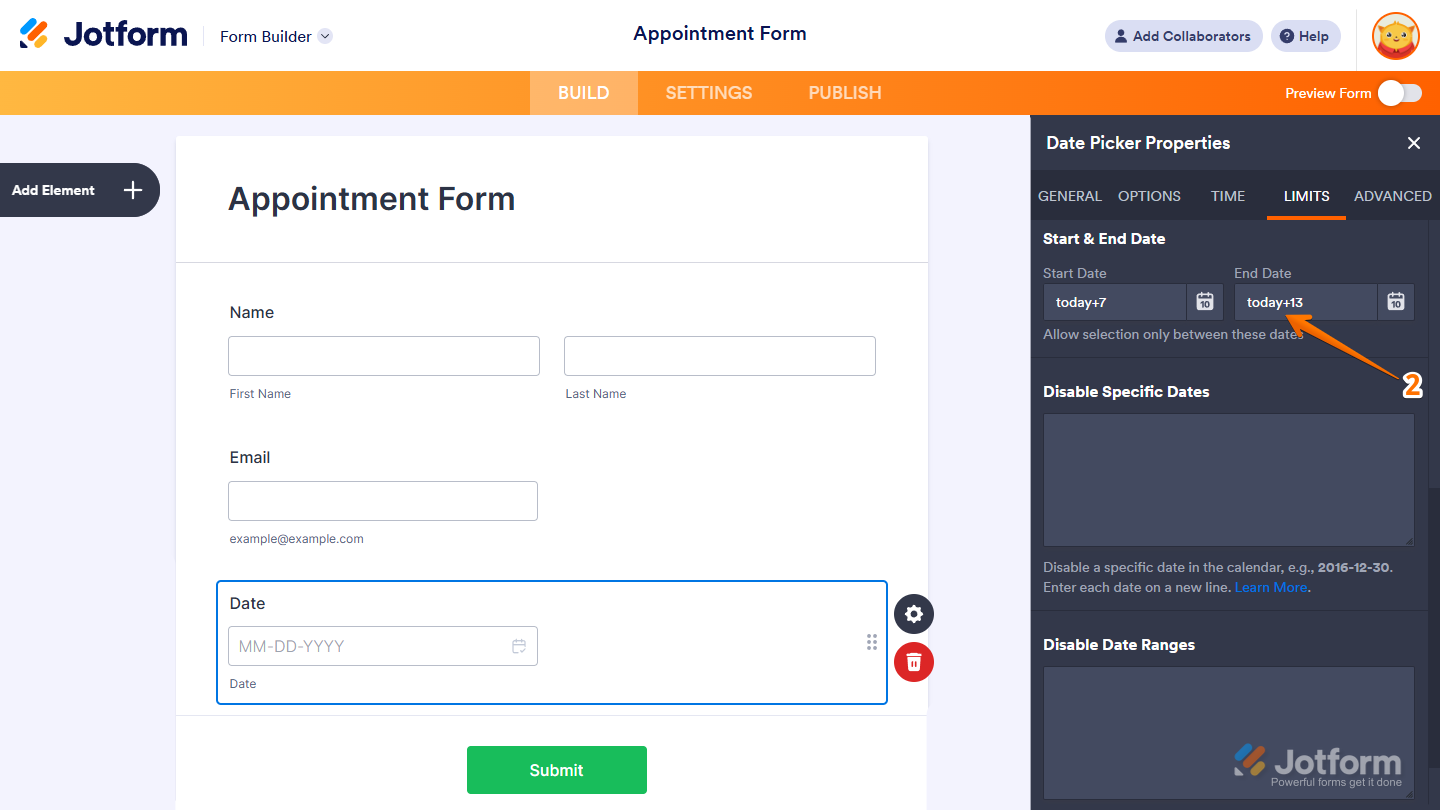1440x810 pixels.
Task: Open the End Date calendar picker icon
Action: point(1395,301)
